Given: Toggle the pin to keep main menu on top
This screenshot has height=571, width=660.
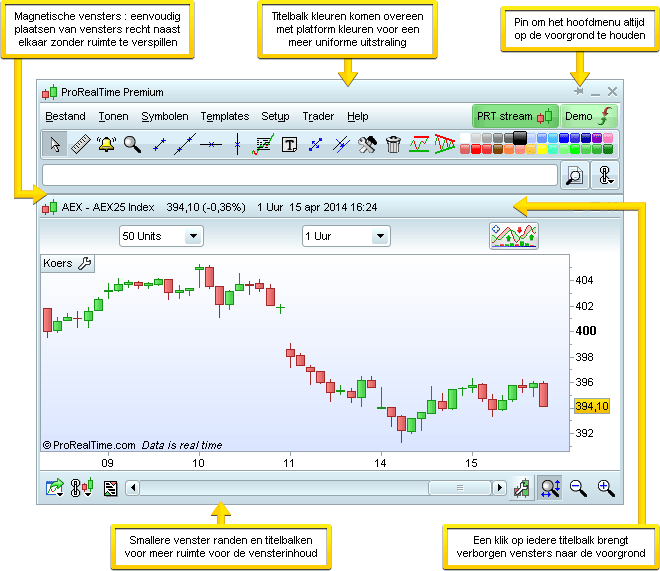Looking at the screenshot, I should (579, 92).
